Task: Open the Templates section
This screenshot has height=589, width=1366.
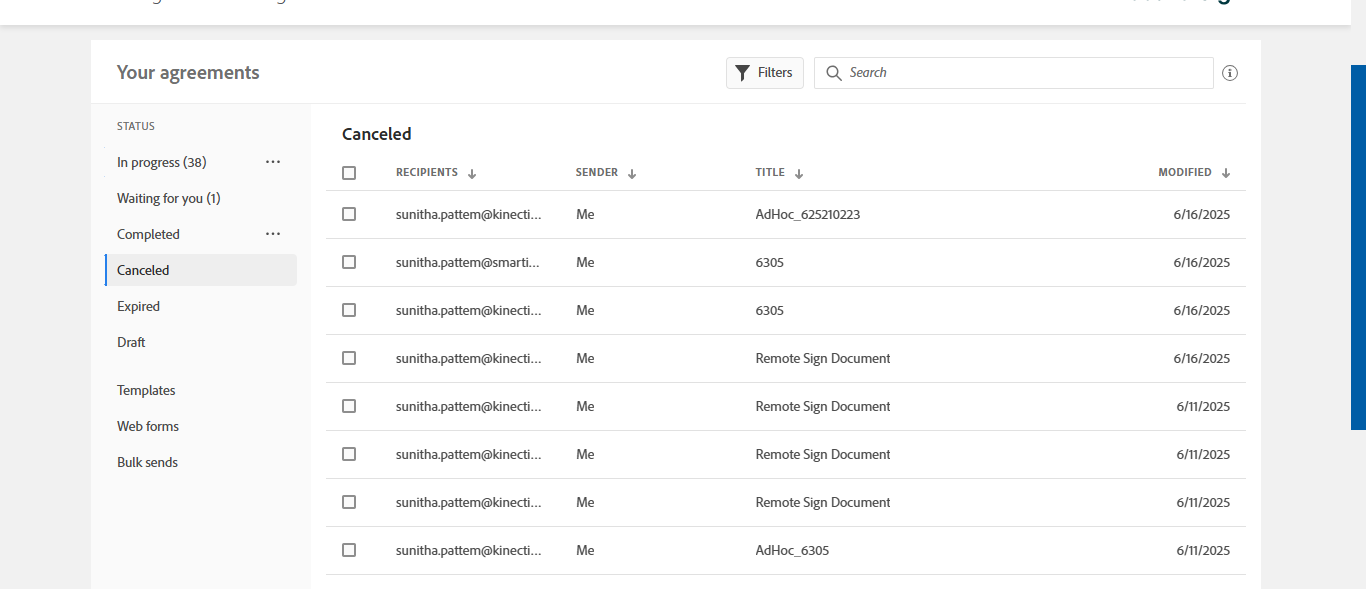Action: (146, 390)
